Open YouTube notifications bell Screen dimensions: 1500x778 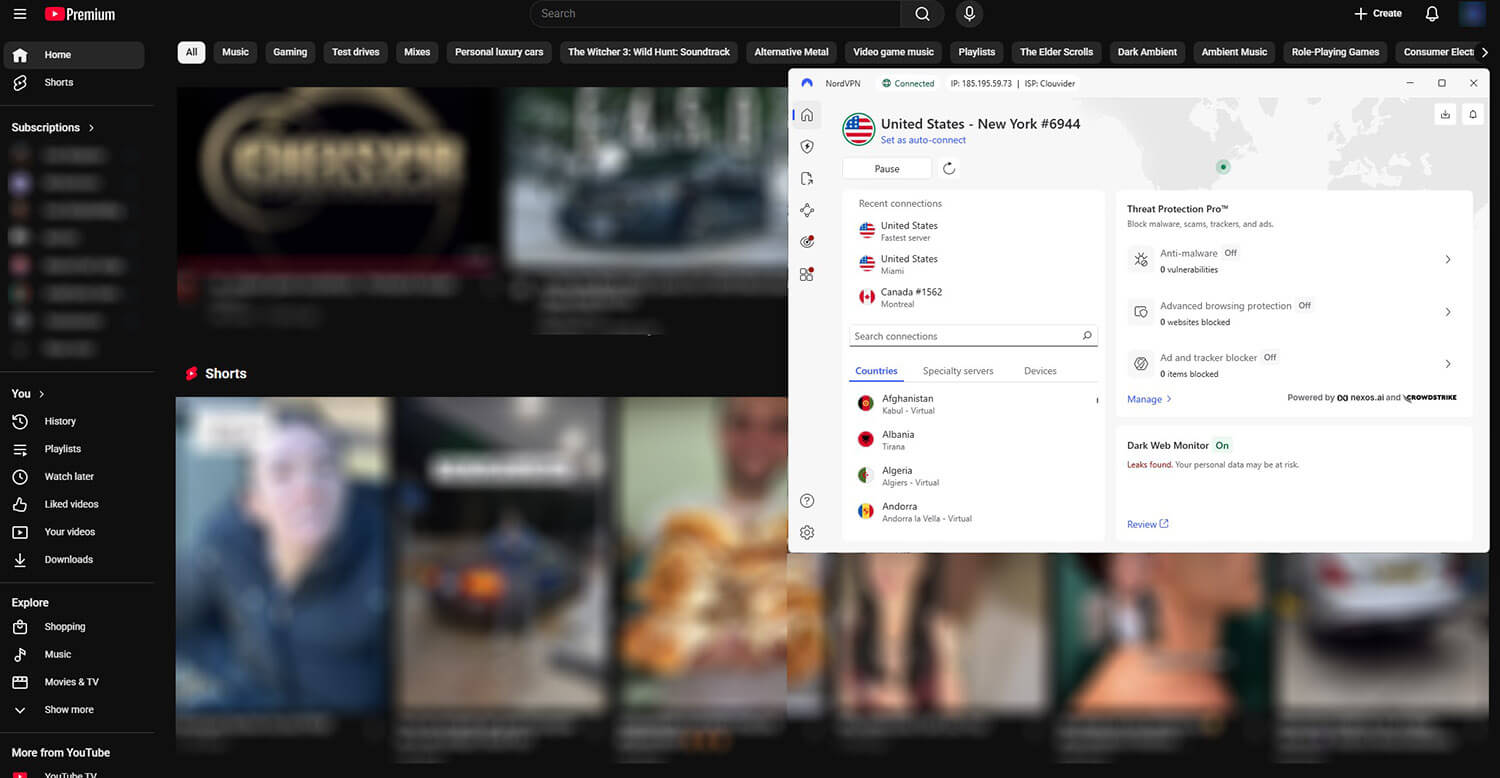[1432, 14]
